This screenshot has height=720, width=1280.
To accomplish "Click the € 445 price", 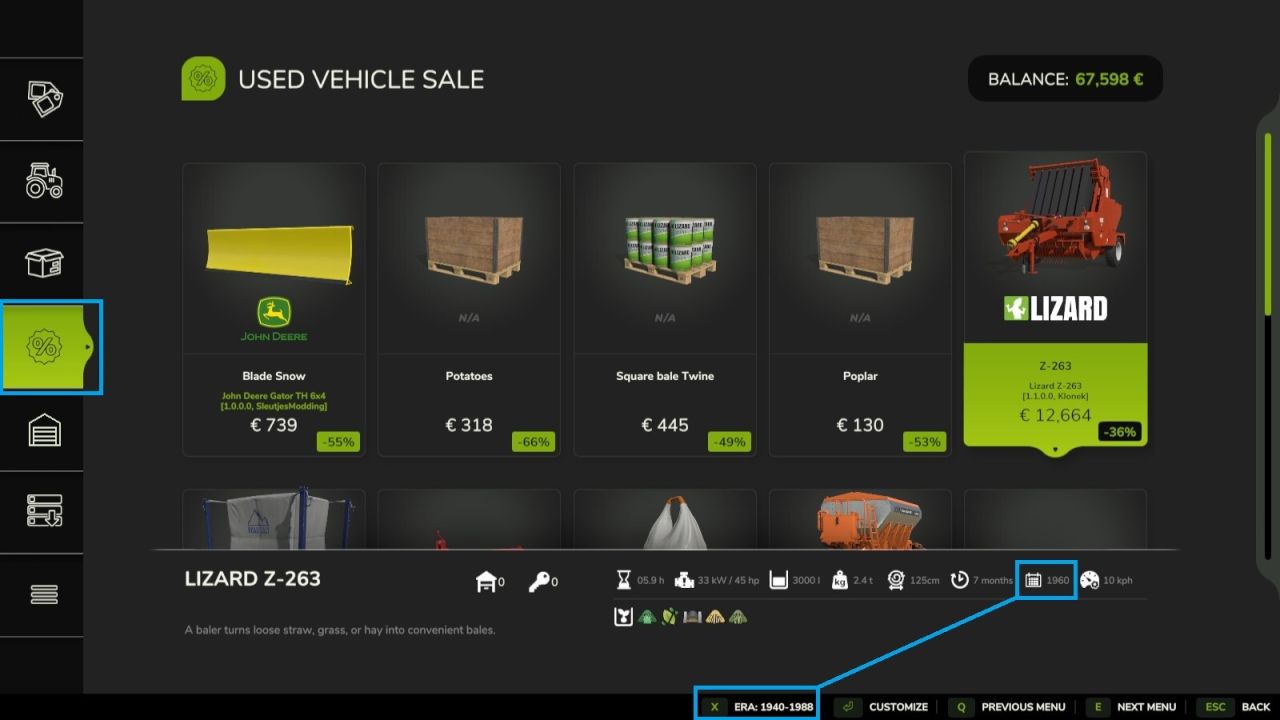I will [665, 425].
